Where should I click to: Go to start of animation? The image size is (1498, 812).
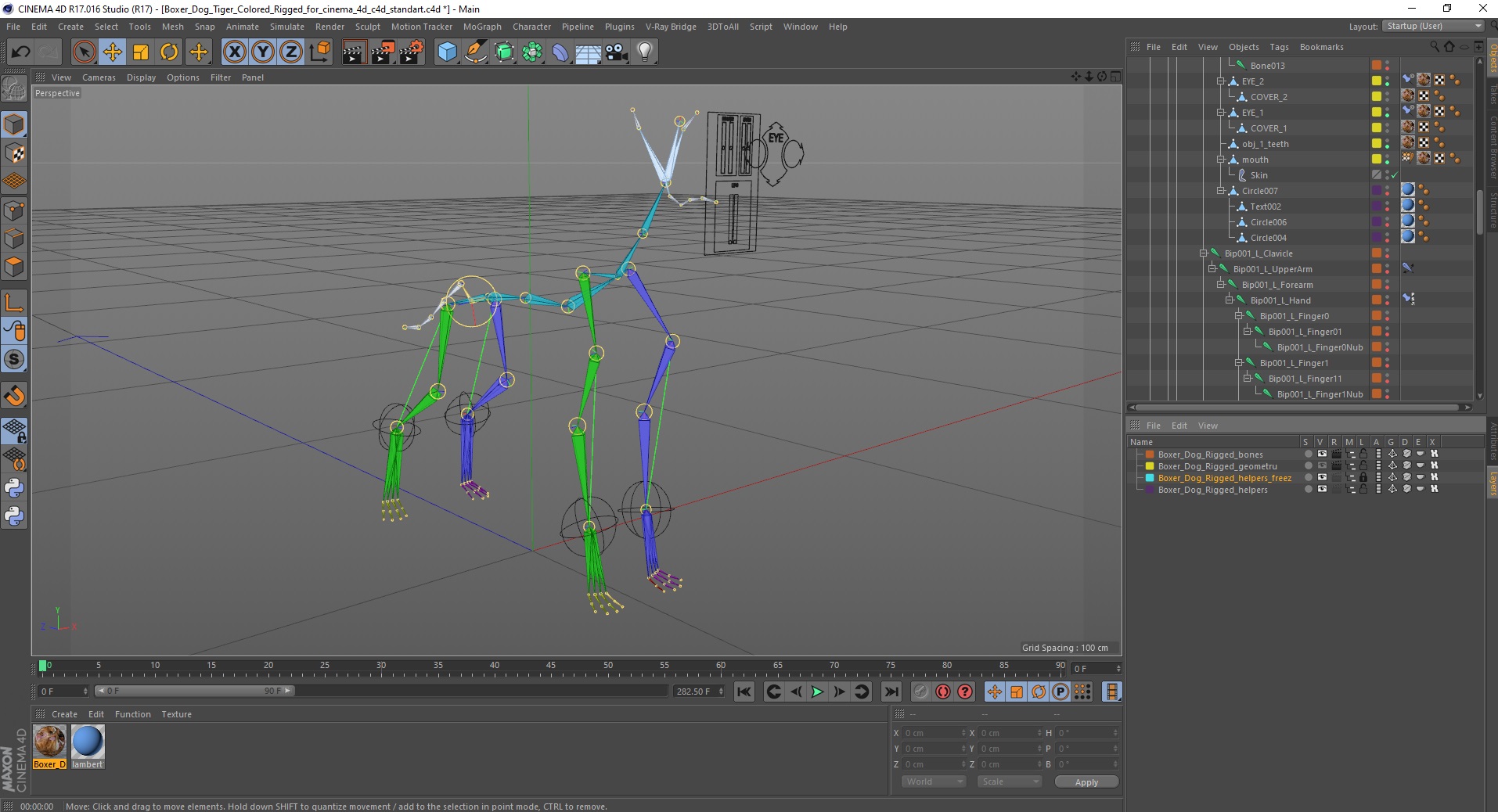(744, 692)
